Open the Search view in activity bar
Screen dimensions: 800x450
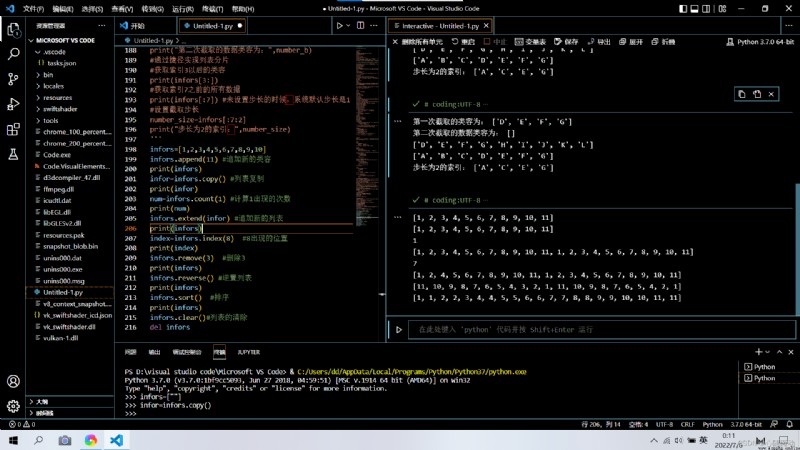(x=14, y=54)
